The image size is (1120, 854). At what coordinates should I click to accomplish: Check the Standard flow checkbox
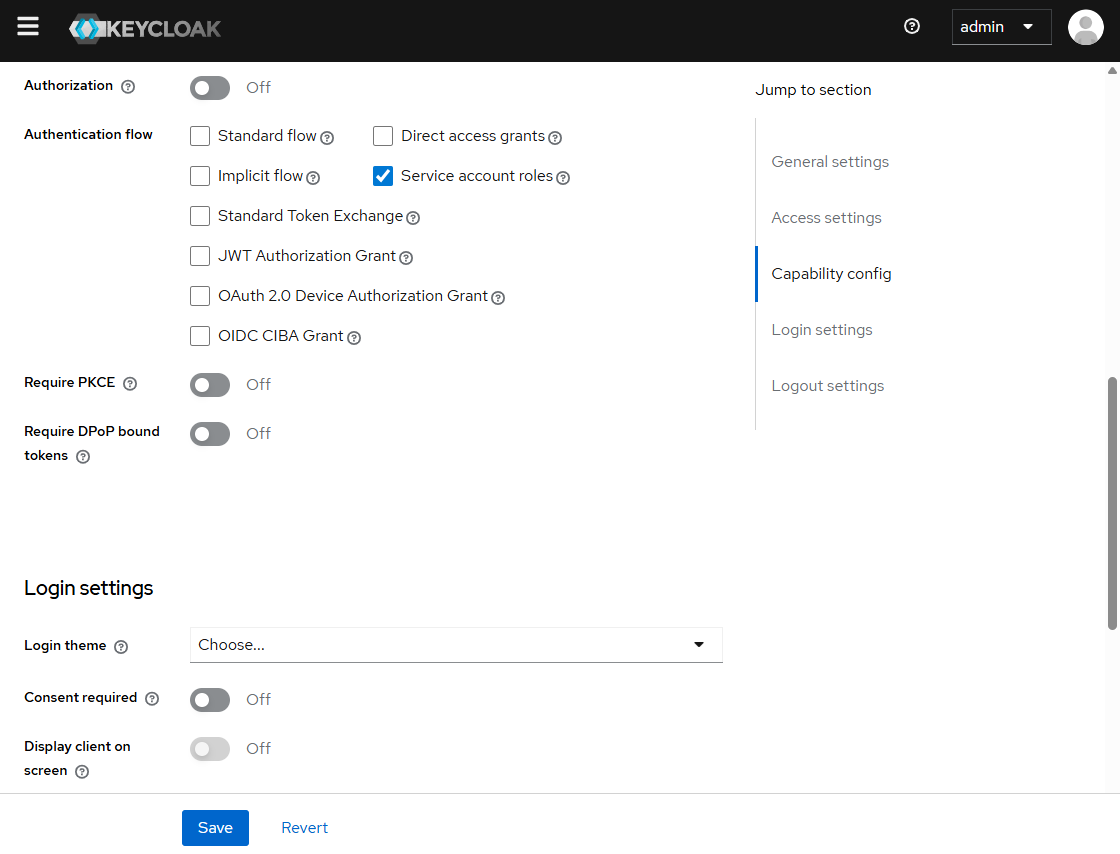coord(200,136)
